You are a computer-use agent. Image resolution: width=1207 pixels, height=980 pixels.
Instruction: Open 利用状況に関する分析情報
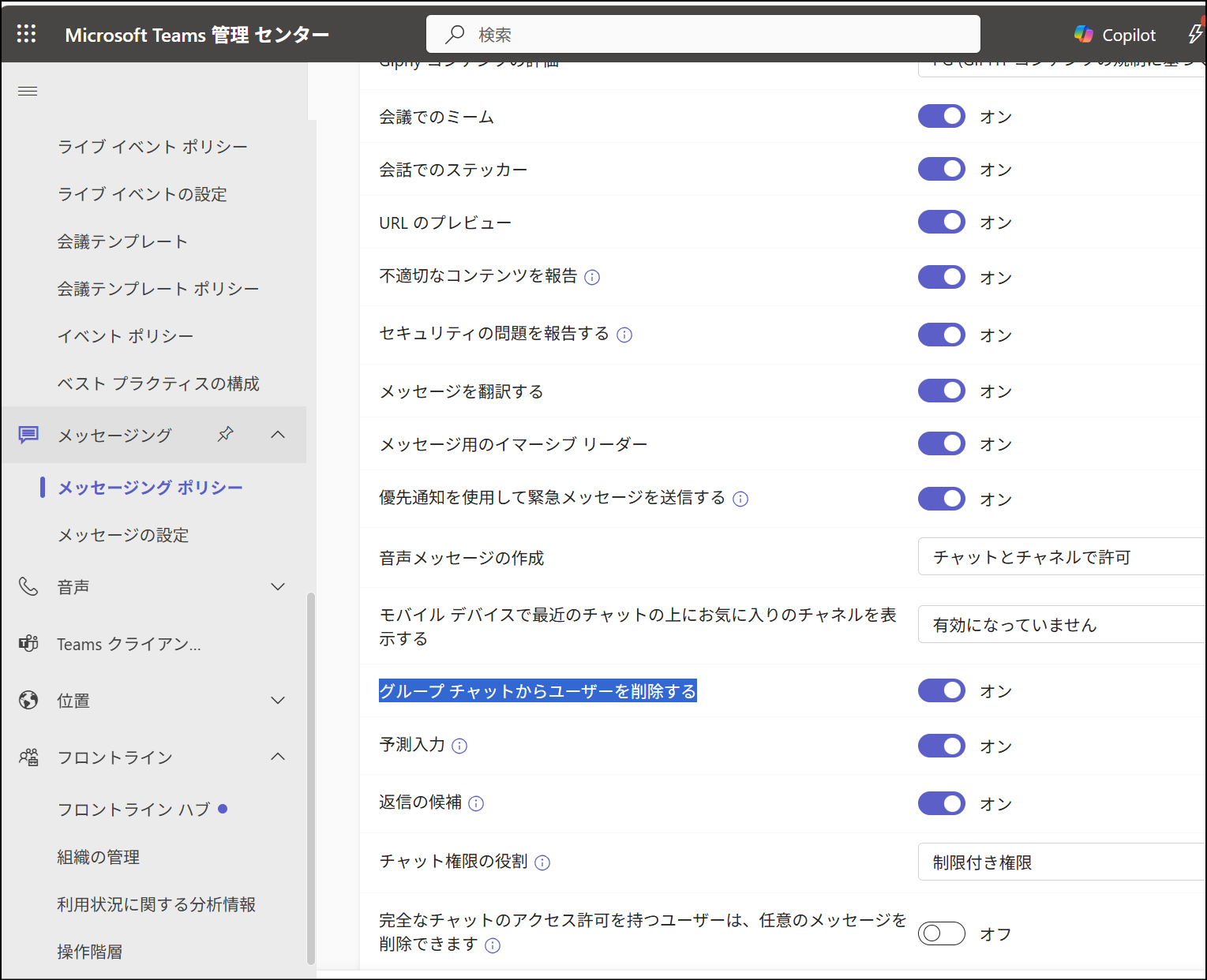click(156, 904)
